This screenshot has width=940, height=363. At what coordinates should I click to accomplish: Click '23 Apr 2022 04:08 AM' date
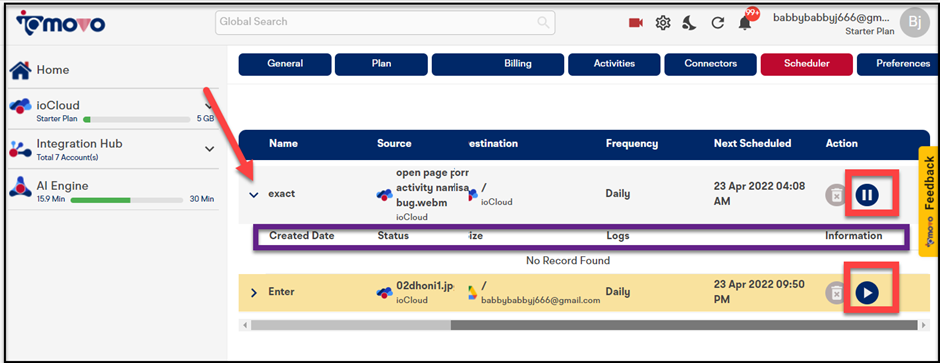click(x=759, y=194)
